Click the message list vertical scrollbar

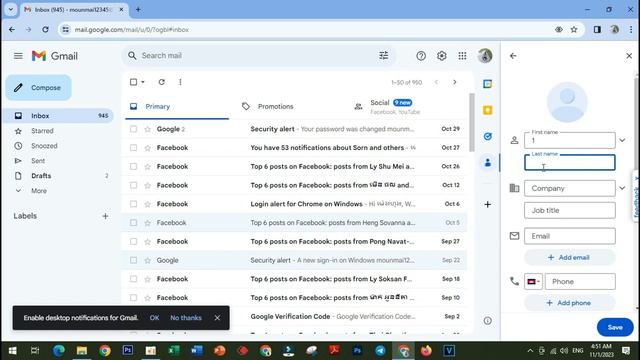tap(472, 122)
